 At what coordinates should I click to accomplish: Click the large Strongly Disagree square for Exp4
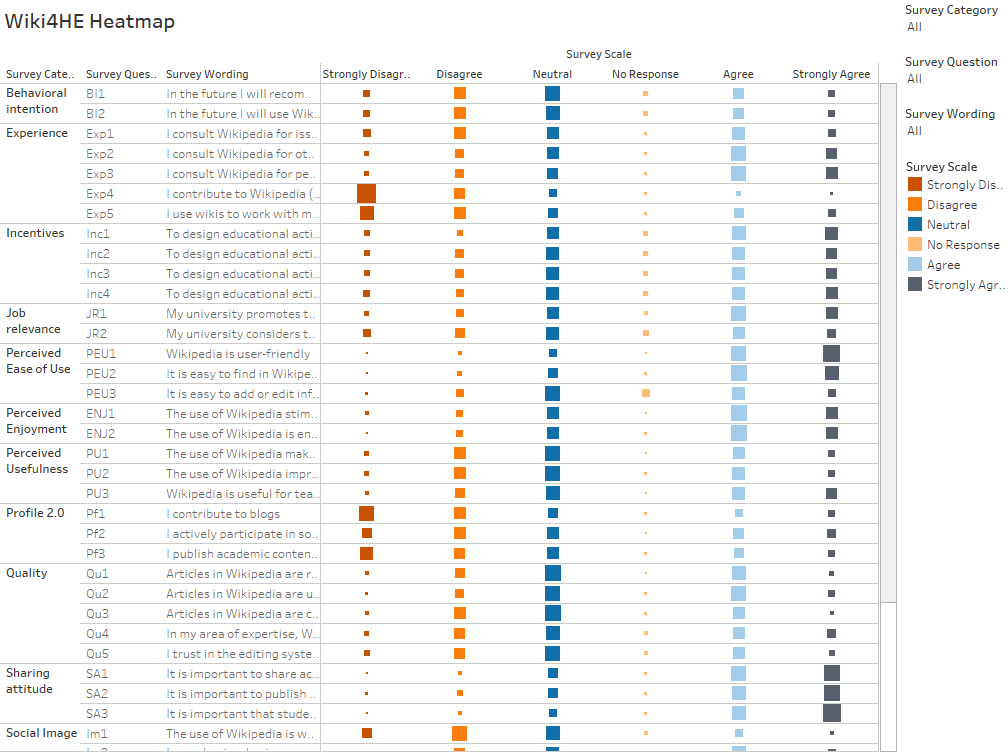366,193
